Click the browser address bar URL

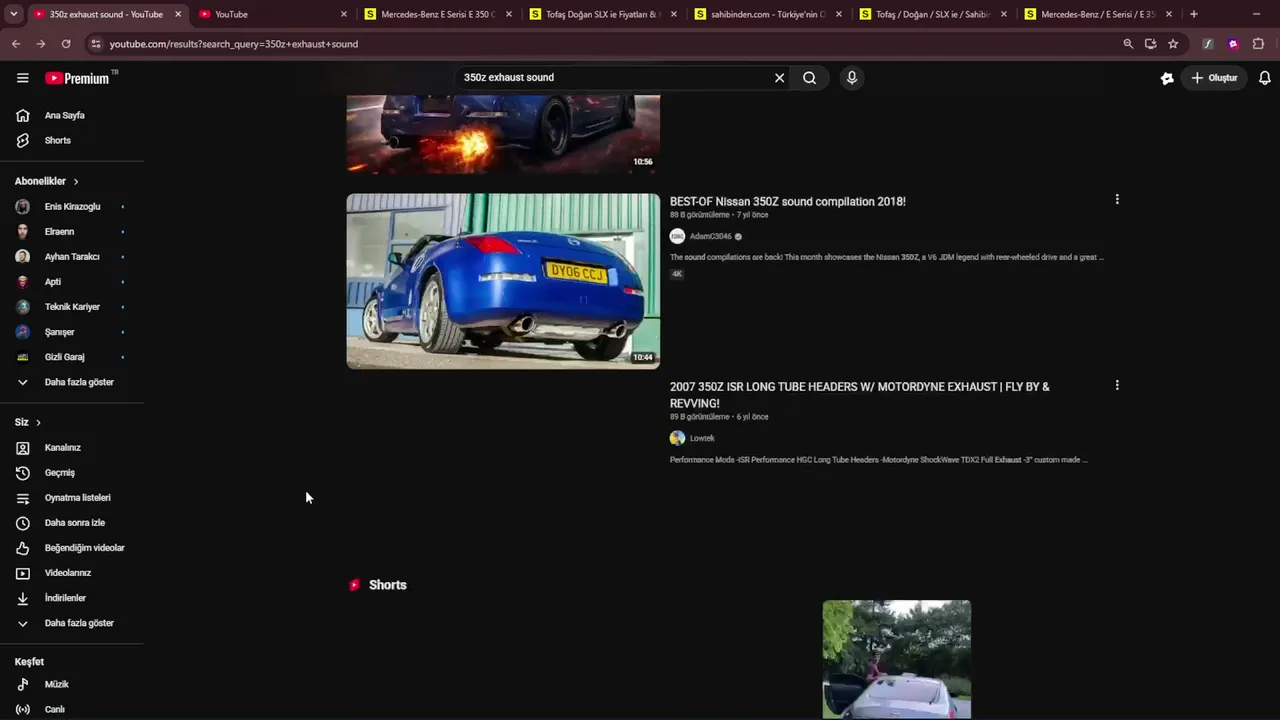pos(234,44)
